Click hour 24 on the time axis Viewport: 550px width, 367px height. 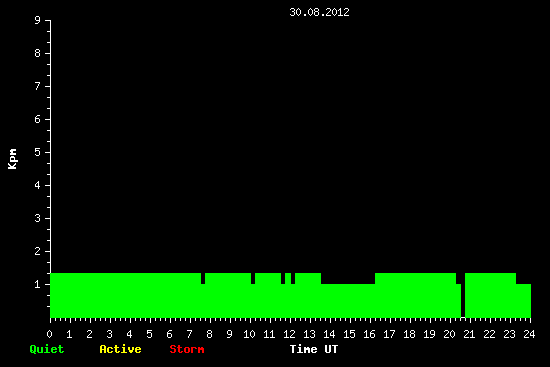pyautogui.click(x=529, y=334)
